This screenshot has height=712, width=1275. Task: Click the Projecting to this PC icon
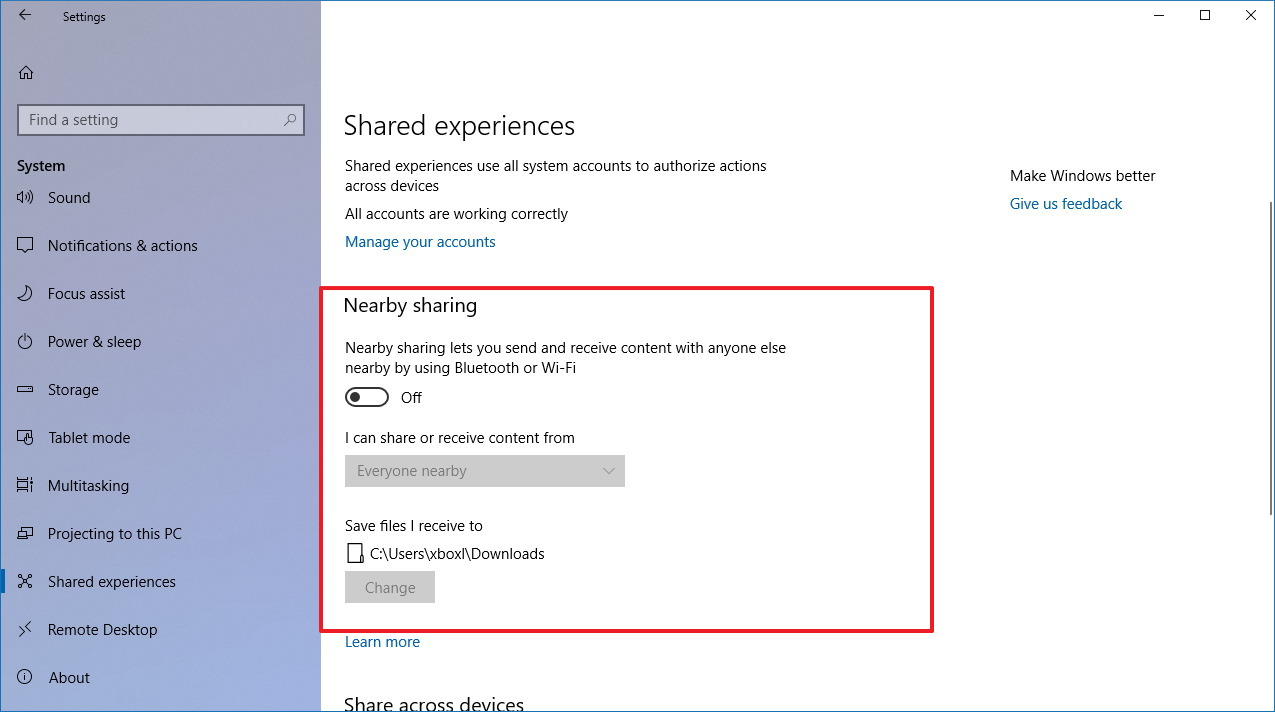coord(26,534)
